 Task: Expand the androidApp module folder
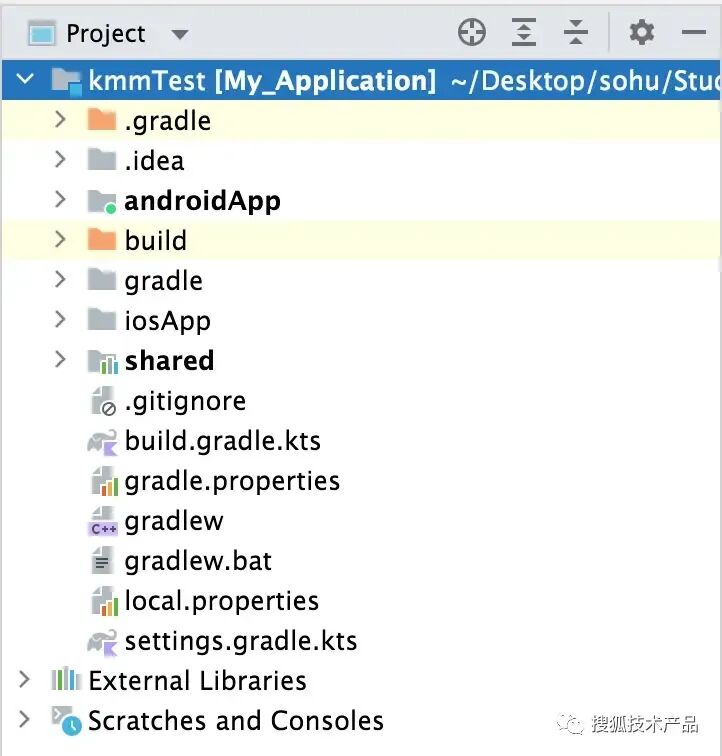(x=60, y=199)
